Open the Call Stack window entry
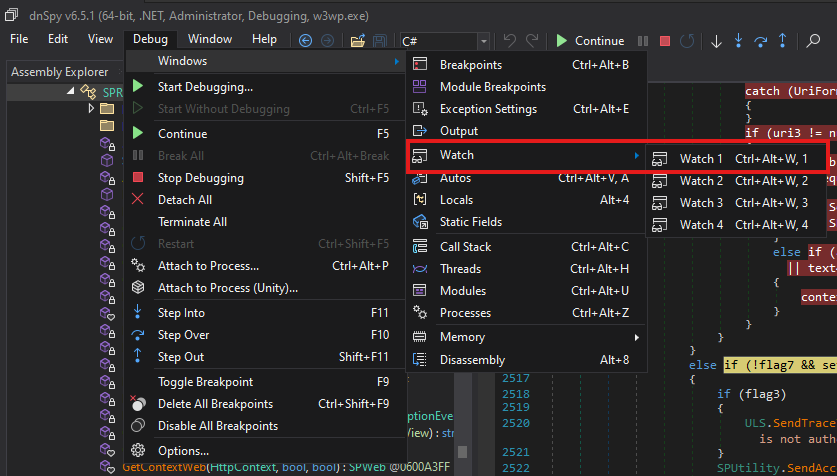The width and height of the screenshot is (837, 476). 526,247
